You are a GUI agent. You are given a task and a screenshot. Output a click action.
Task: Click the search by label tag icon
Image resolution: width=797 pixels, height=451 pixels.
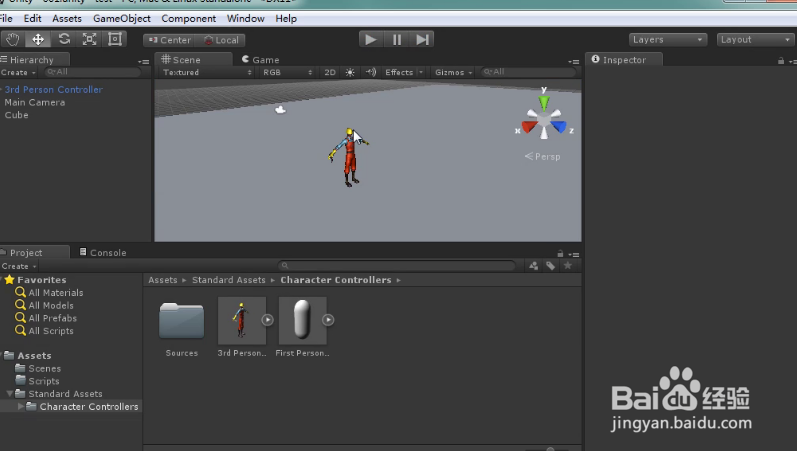click(x=550, y=265)
